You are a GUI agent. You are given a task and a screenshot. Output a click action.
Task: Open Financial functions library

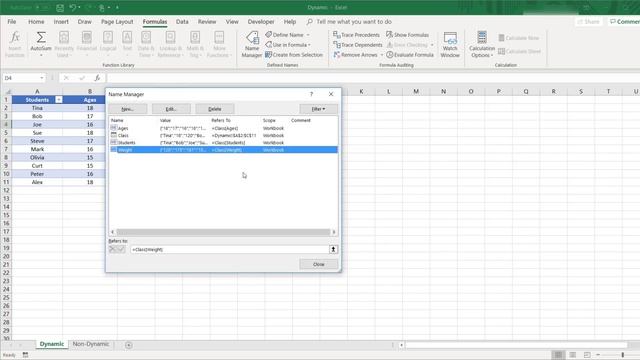[x=87, y=44]
